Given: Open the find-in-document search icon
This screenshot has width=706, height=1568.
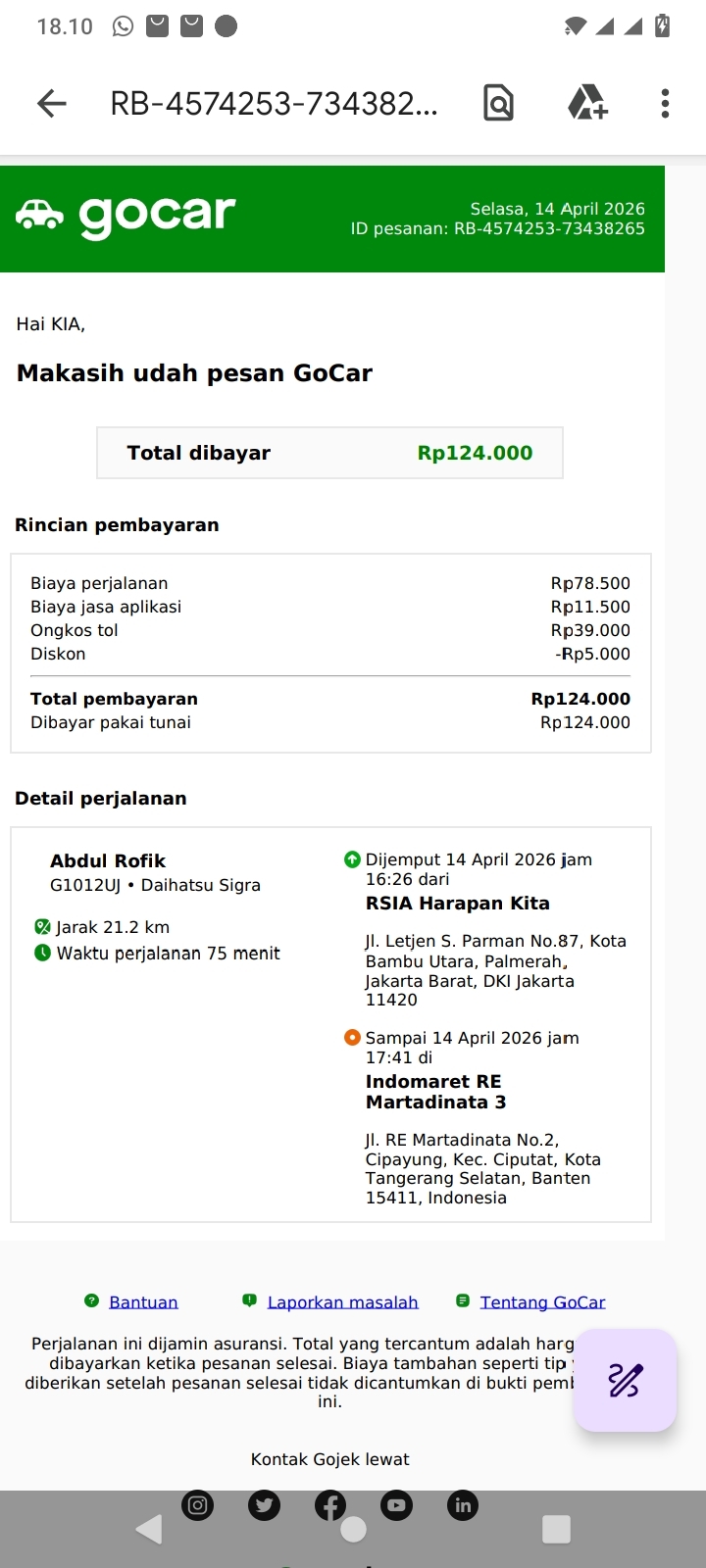Looking at the screenshot, I should (498, 103).
